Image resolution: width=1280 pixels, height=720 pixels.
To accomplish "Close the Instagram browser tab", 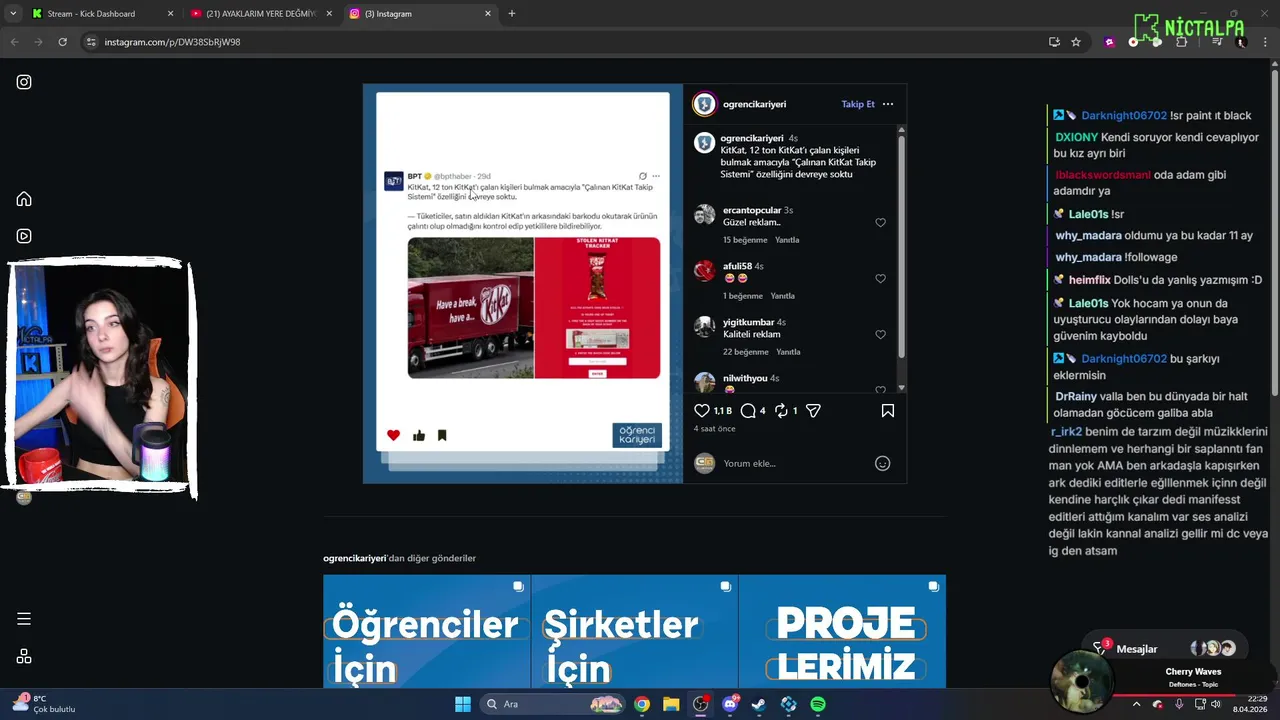I will (488, 14).
